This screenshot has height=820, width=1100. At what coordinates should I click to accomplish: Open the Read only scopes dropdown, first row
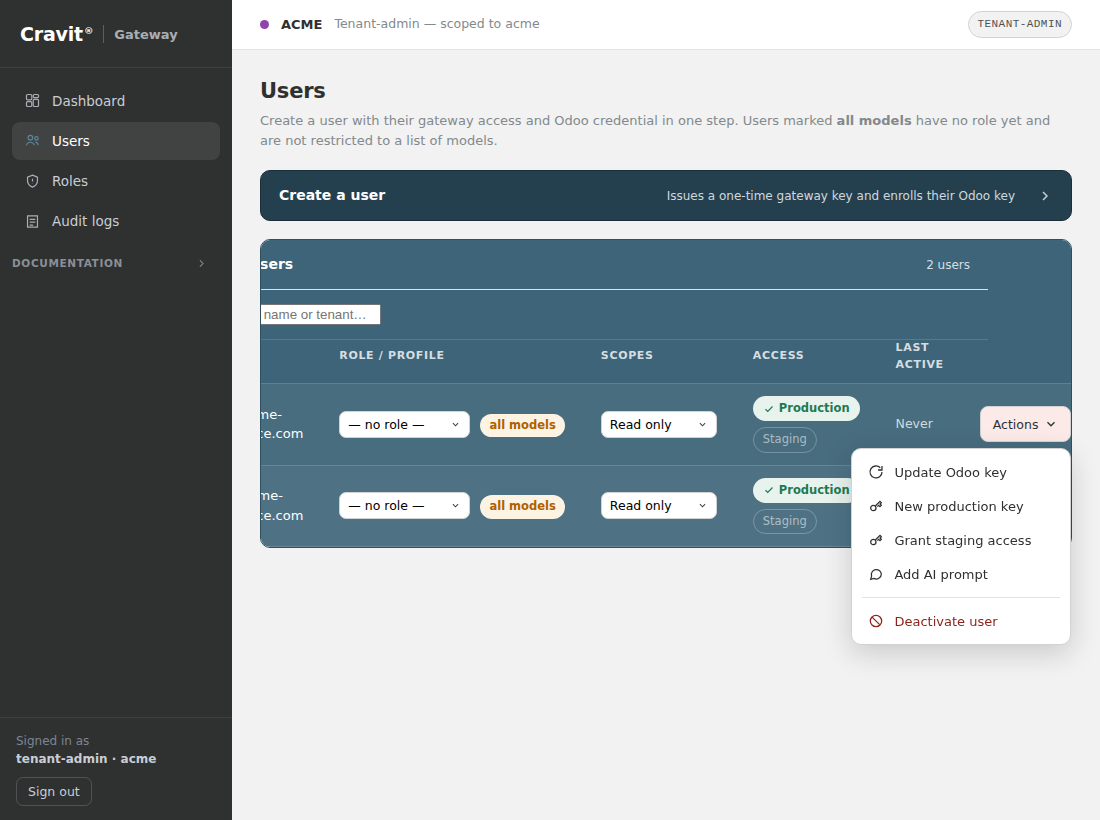click(659, 424)
